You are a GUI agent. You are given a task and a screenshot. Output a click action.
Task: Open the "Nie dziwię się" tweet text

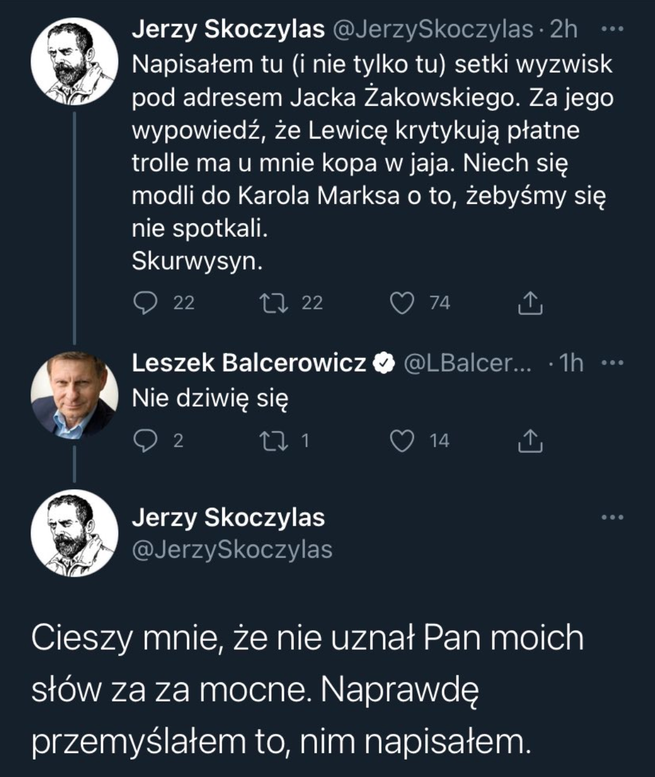point(210,398)
